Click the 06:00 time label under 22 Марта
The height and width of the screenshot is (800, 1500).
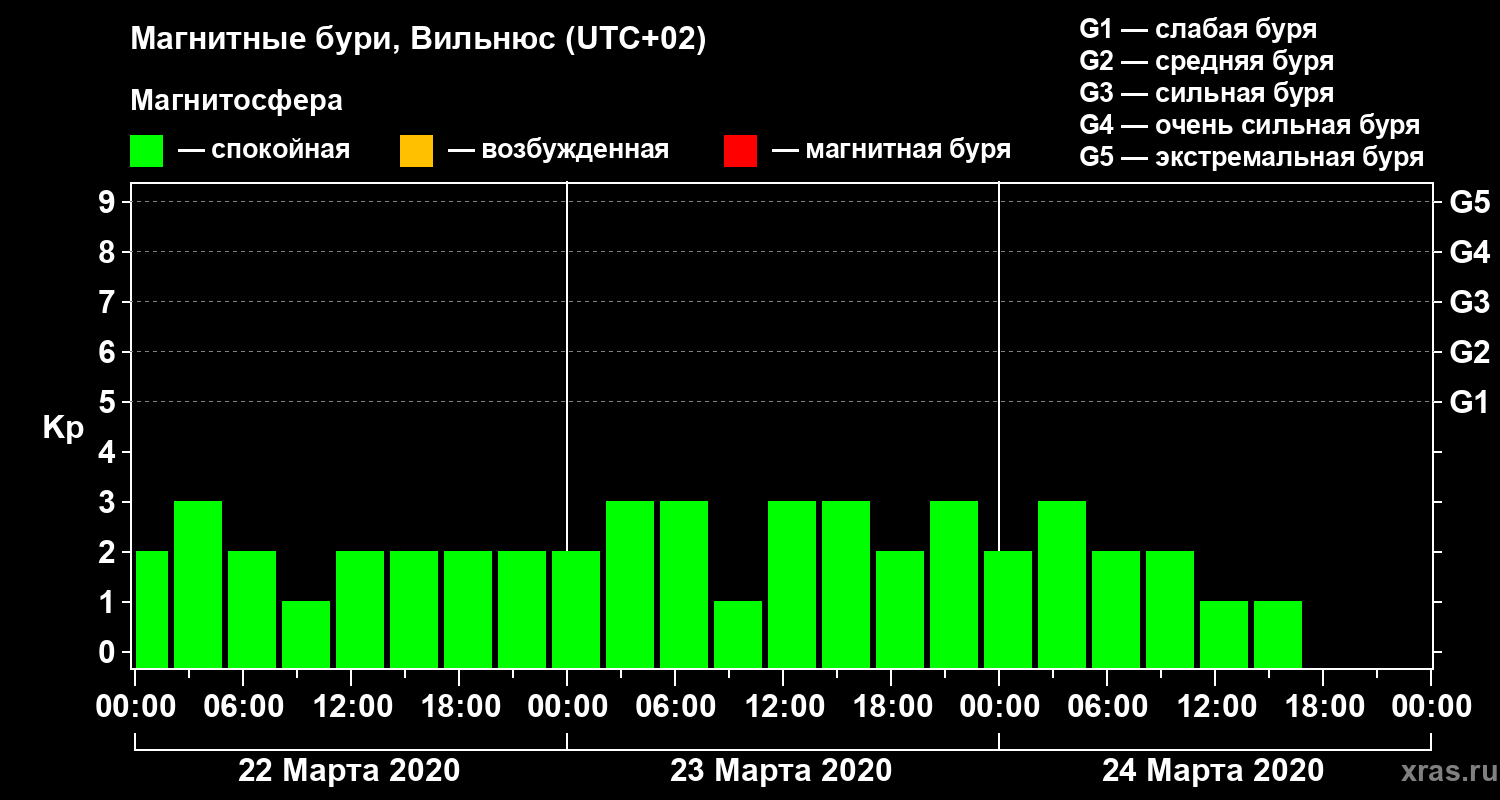tap(244, 707)
